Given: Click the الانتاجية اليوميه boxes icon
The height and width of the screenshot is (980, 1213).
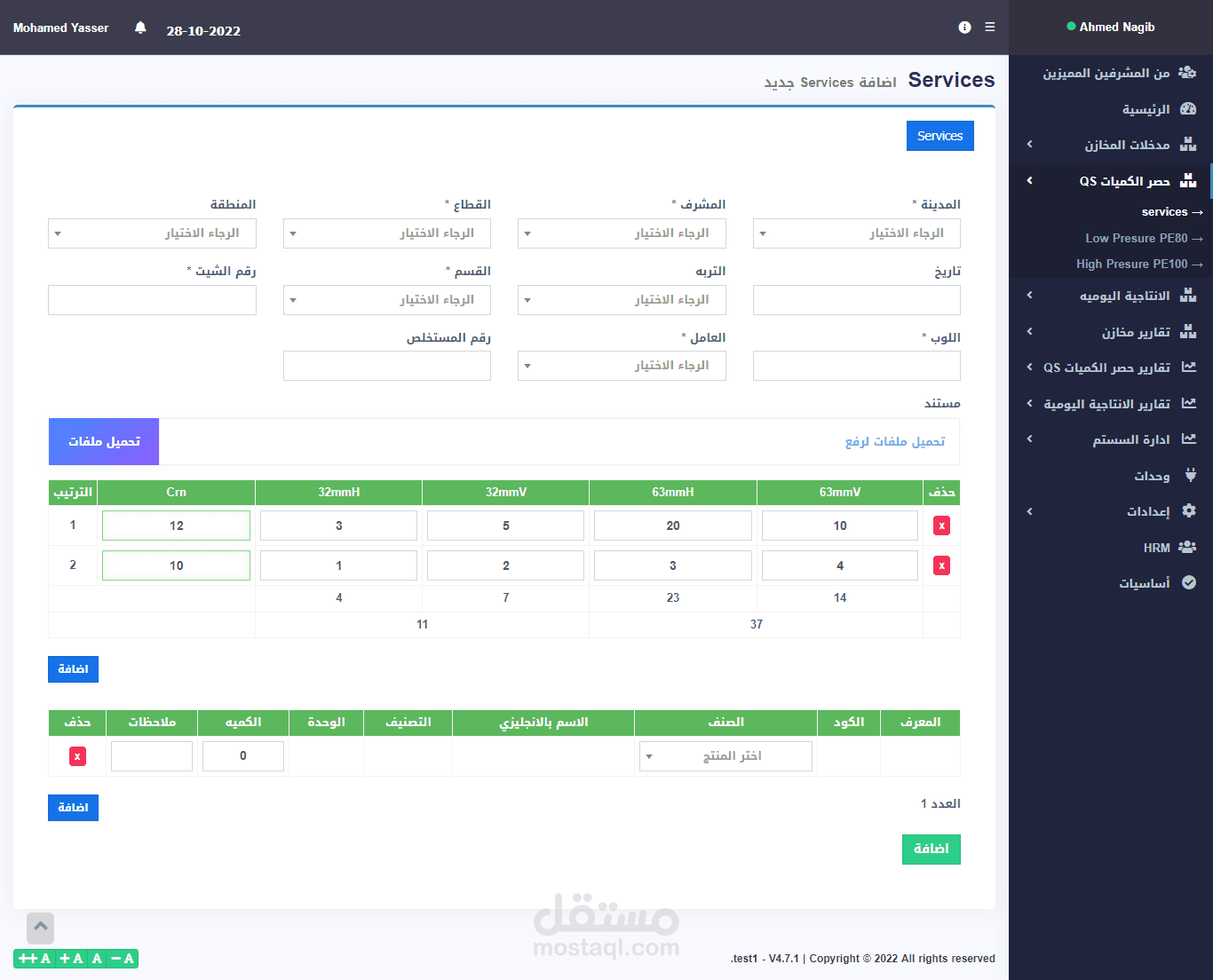Looking at the screenshot, I should [1188, 296].
